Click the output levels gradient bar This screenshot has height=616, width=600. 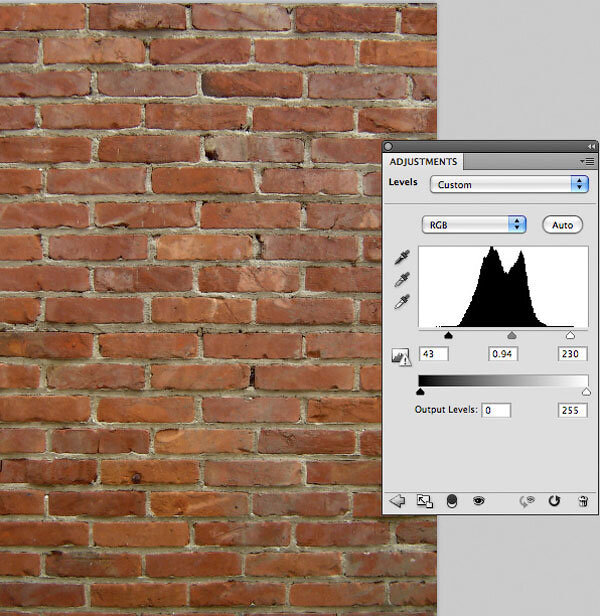[x=503, y=381]
